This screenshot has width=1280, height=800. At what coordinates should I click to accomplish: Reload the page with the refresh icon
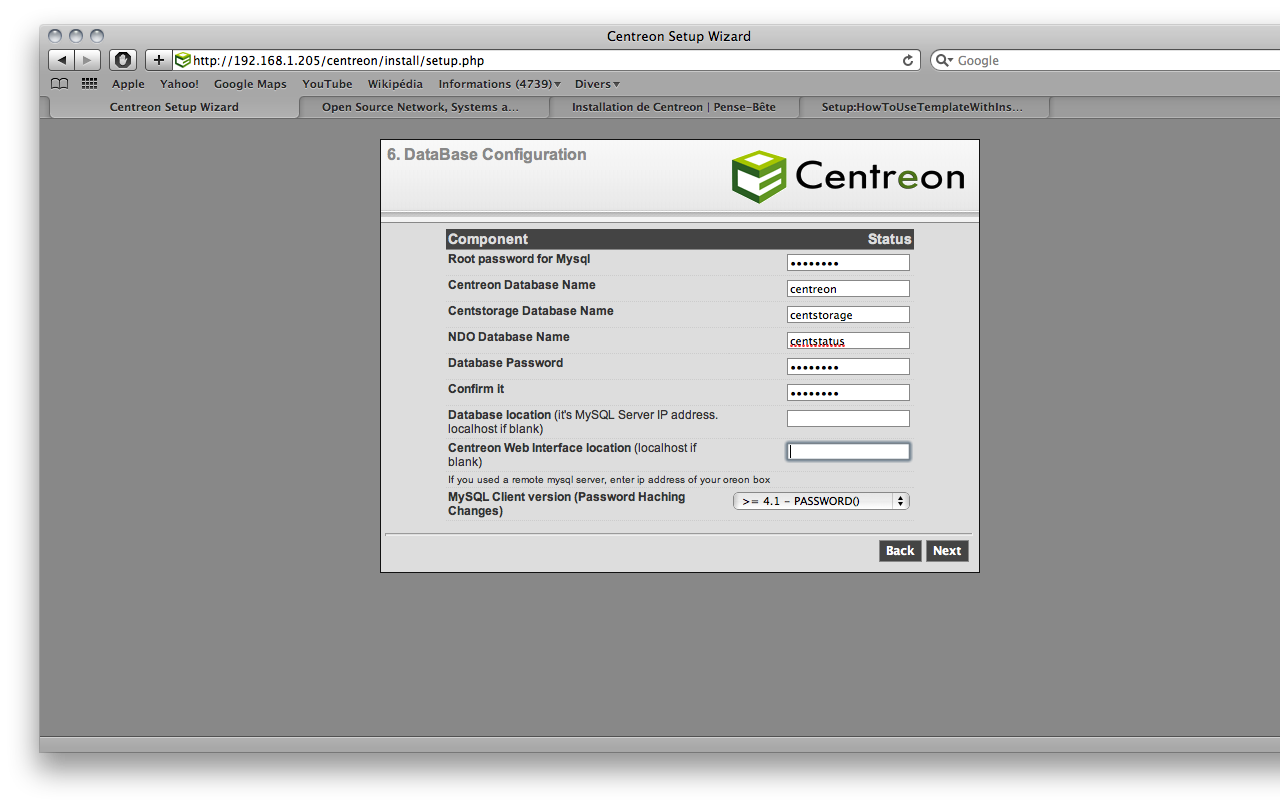908,60
